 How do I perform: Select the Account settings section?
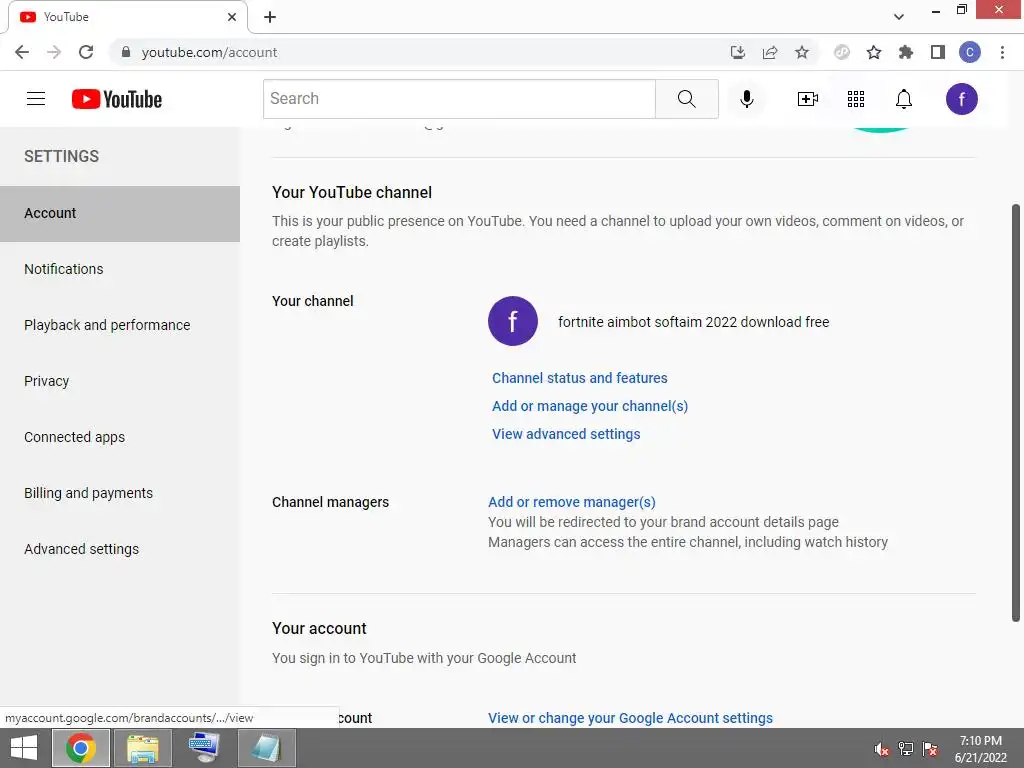120,214
